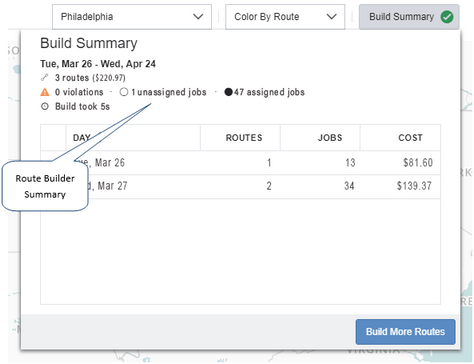The width and height of the screenshot is (474, 364).
Task: Click the routes icon next to 3 routes
Action: (x=44, y=78)
